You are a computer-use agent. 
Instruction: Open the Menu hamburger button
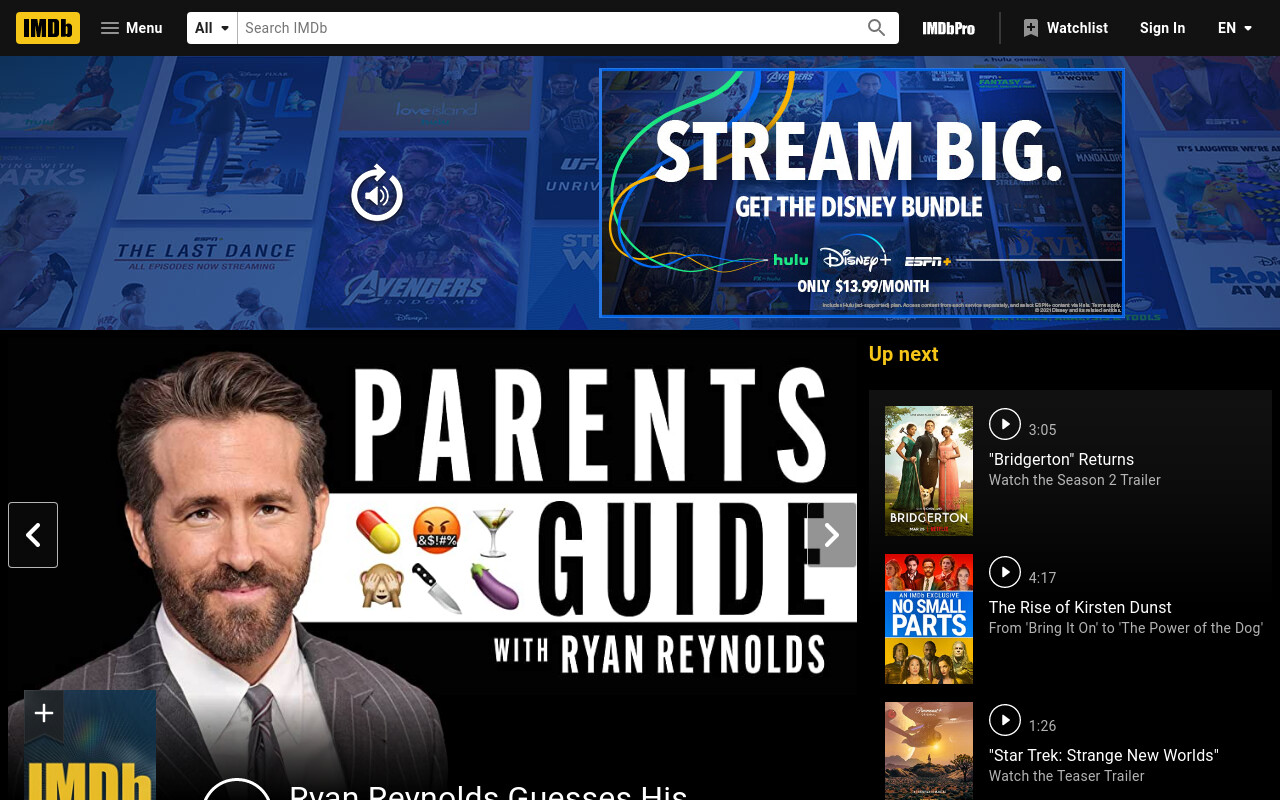pos(131,28)
